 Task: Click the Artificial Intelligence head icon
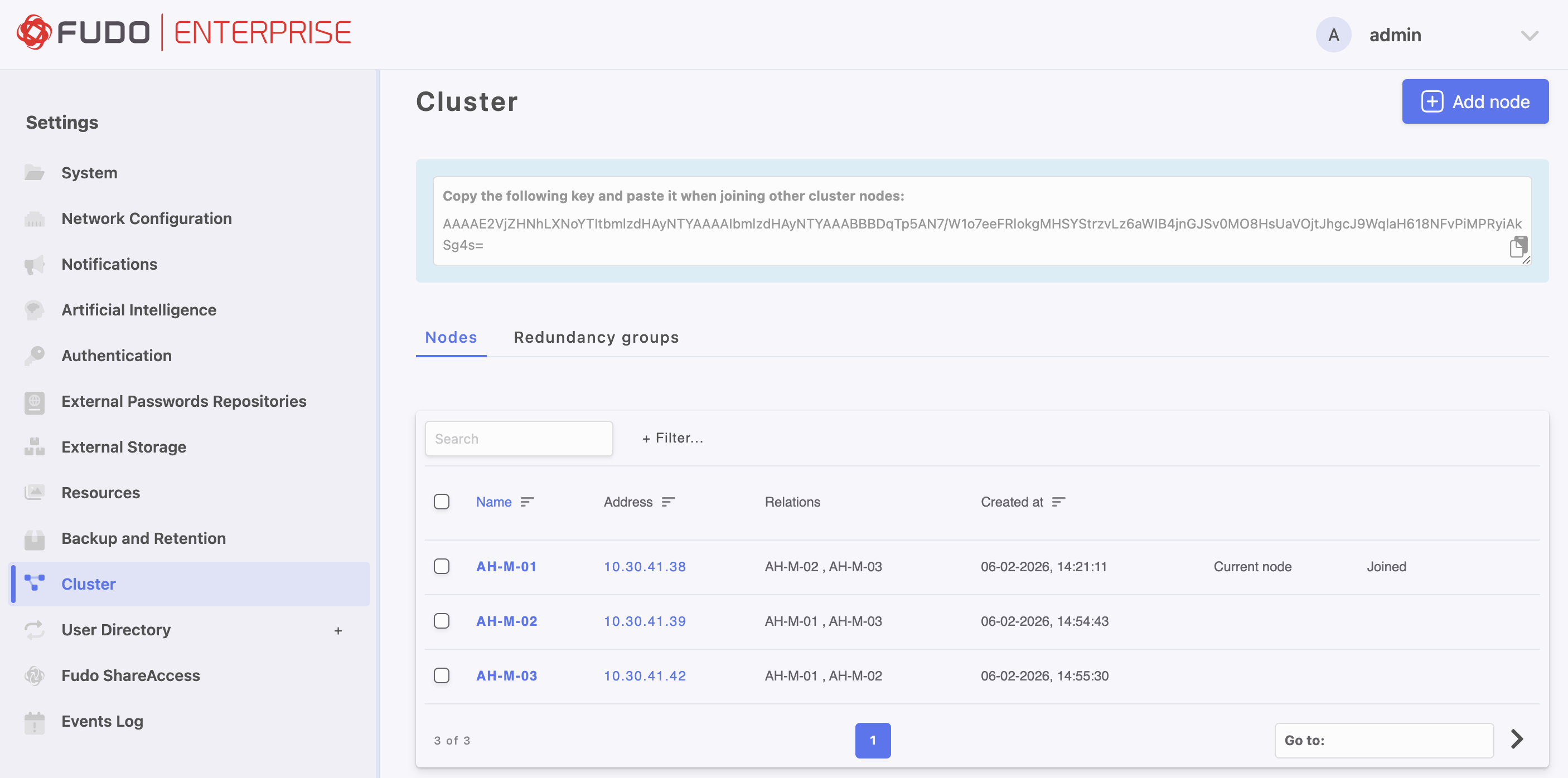(x=34, y=310)
